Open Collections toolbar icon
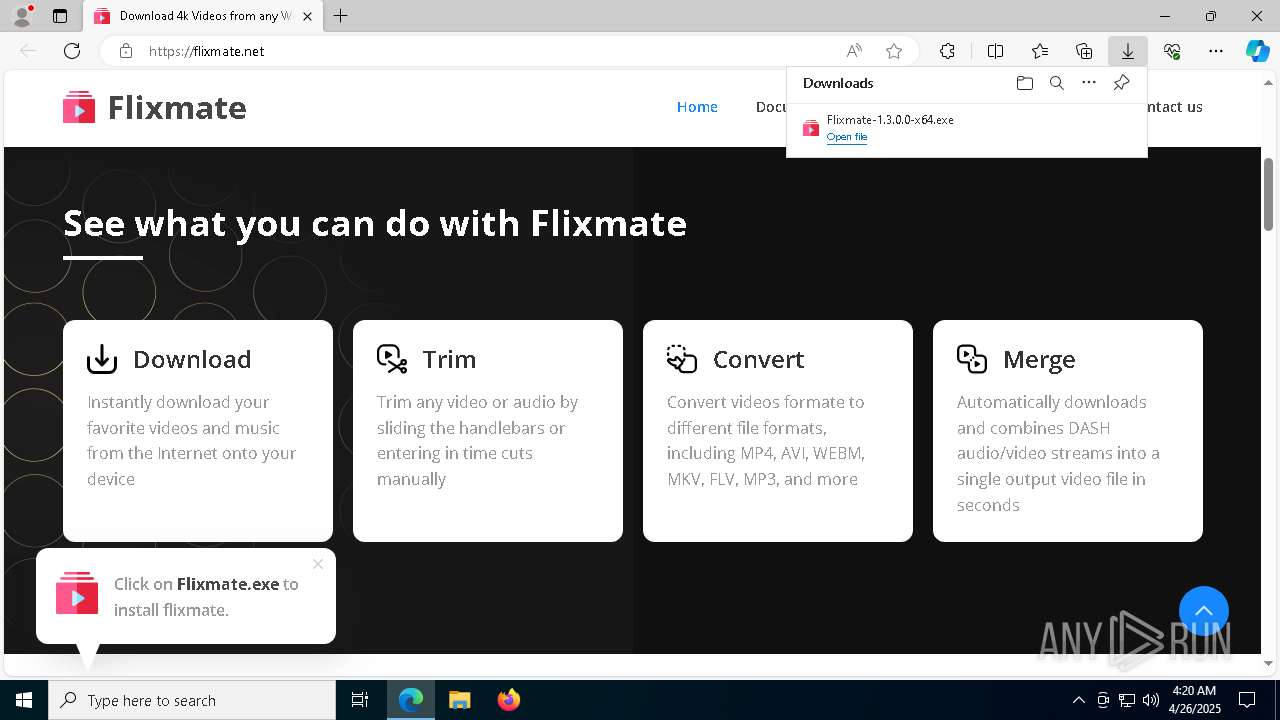 (1084, 51)
